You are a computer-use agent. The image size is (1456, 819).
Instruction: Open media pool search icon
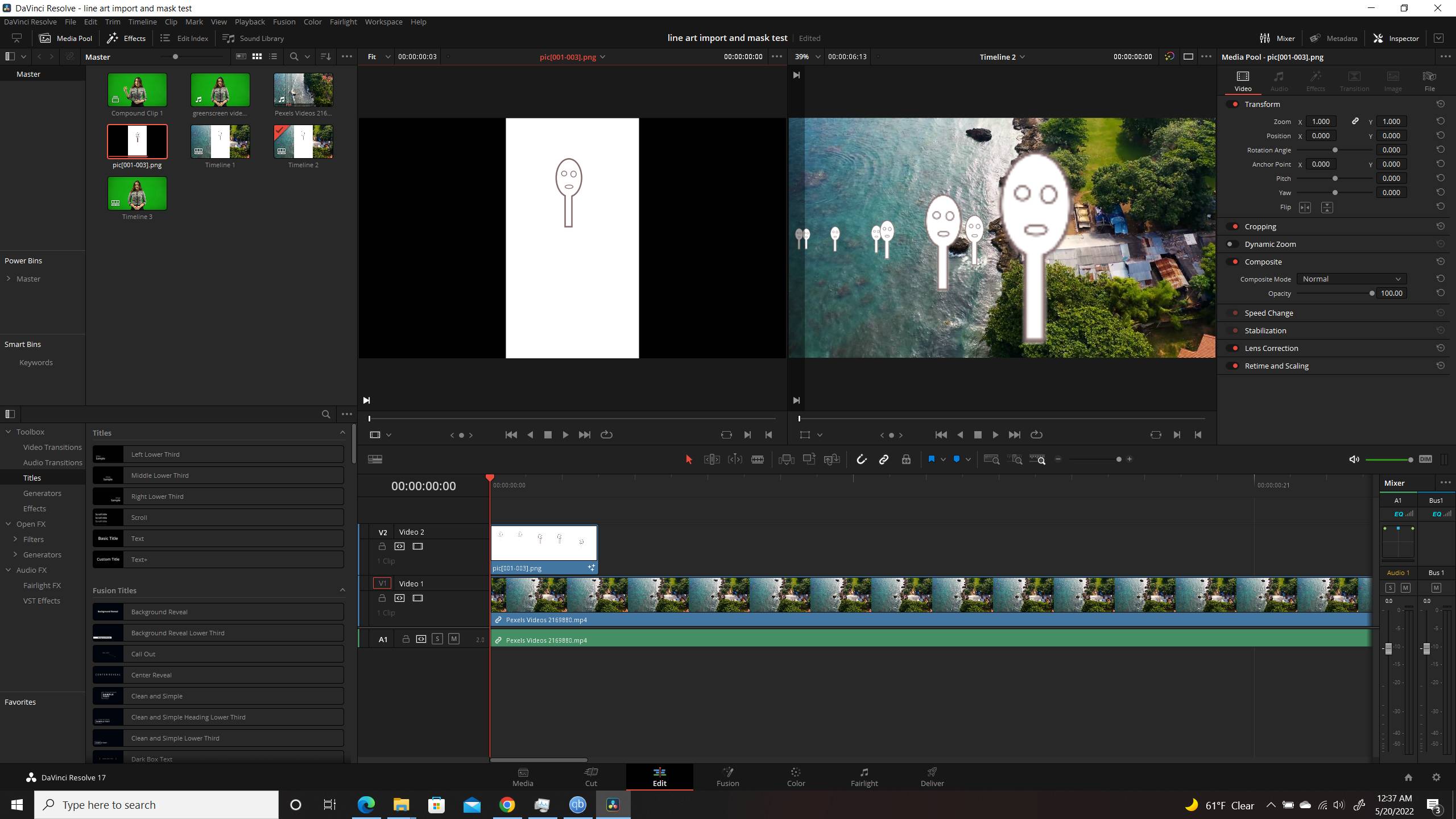pyautogui.click(x=293, y=57)
